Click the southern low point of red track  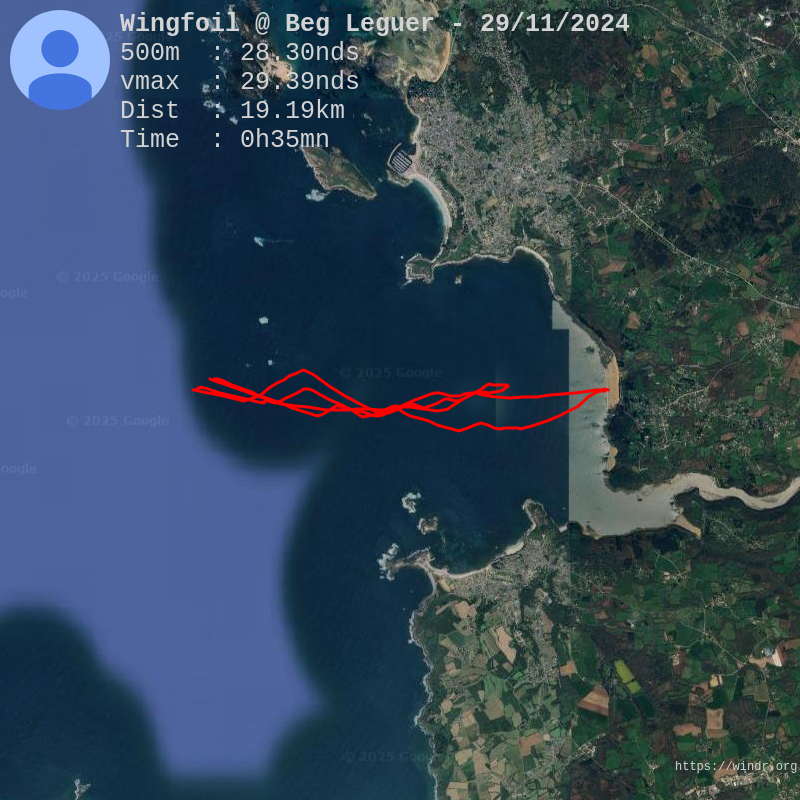click(458, 430)
